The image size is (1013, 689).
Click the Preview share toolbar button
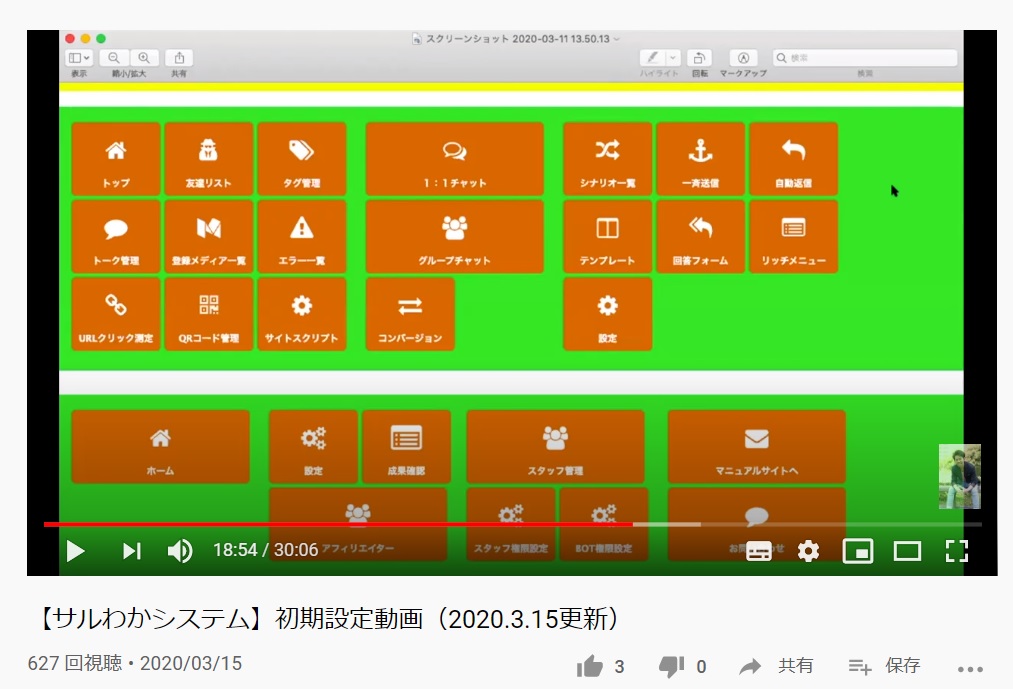(179, 58)
